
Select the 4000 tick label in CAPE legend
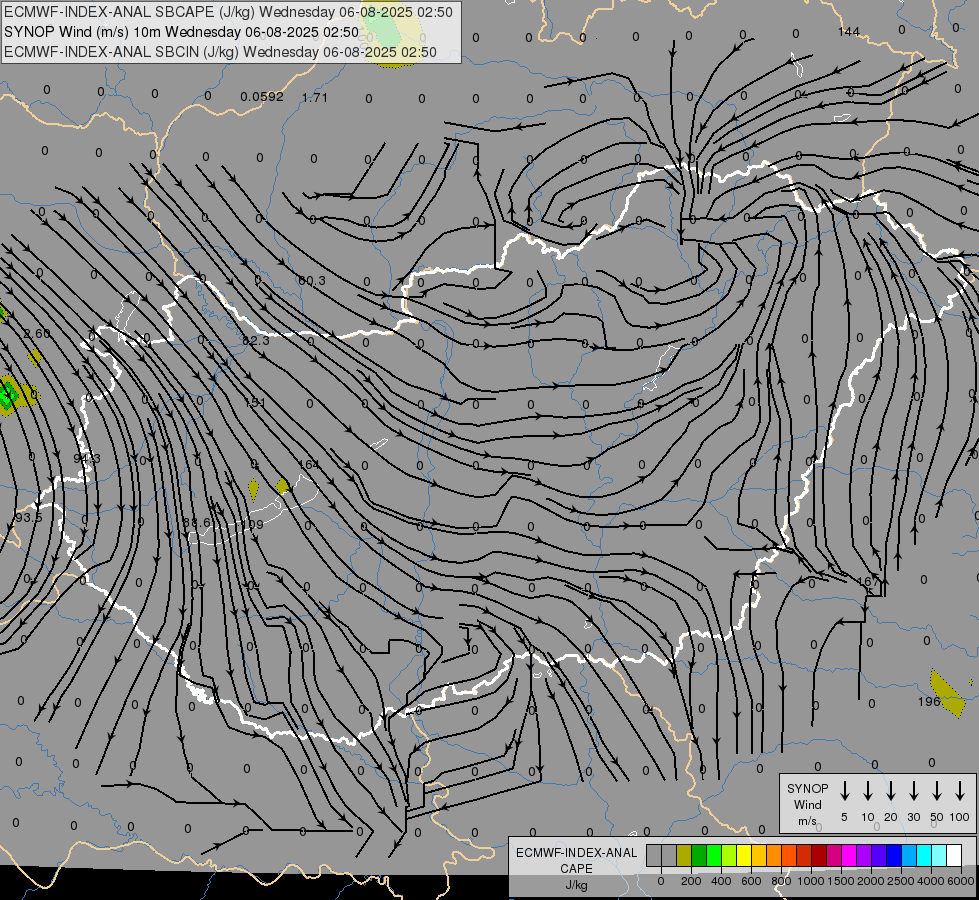[x=931, y=881]
